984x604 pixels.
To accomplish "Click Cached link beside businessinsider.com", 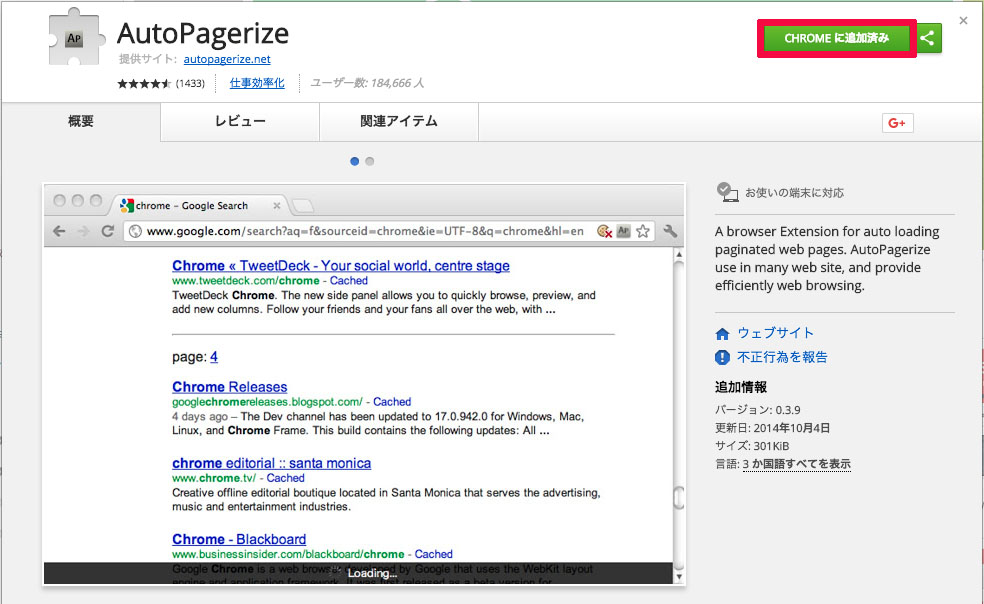I will (434, 554).
